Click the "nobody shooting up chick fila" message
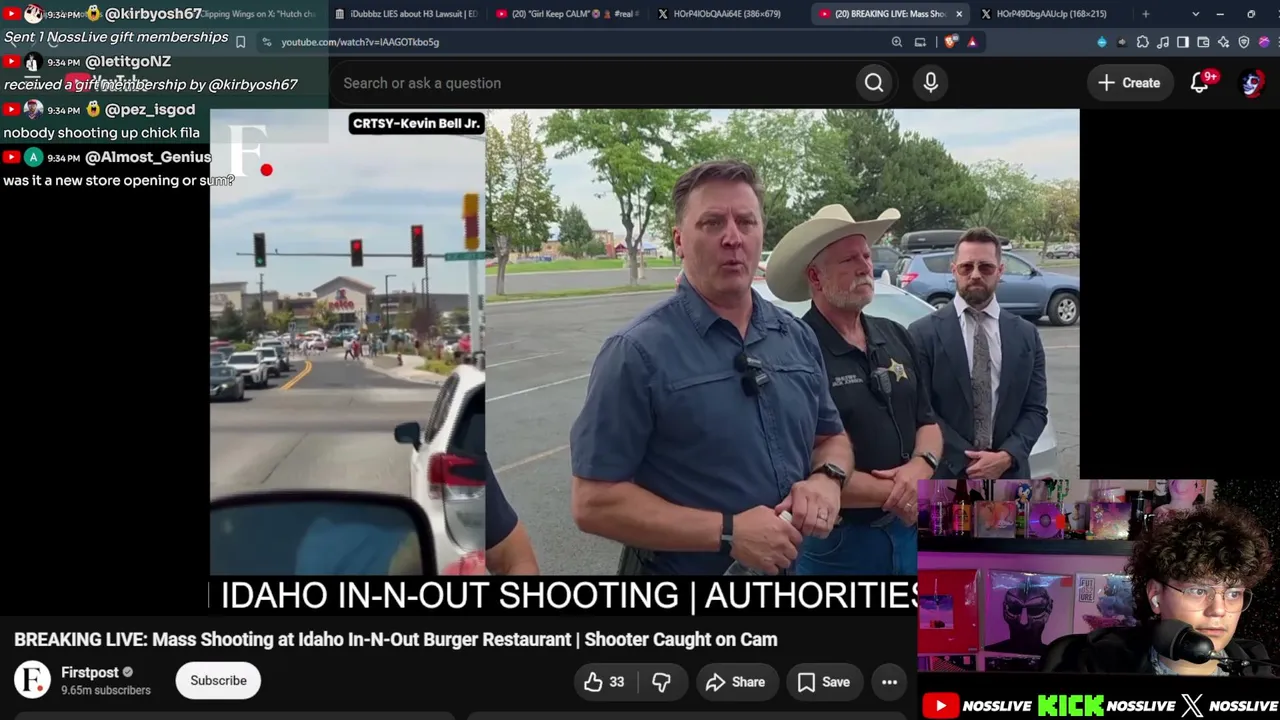This screenshot has height=720, width=1280. (102, 132)
